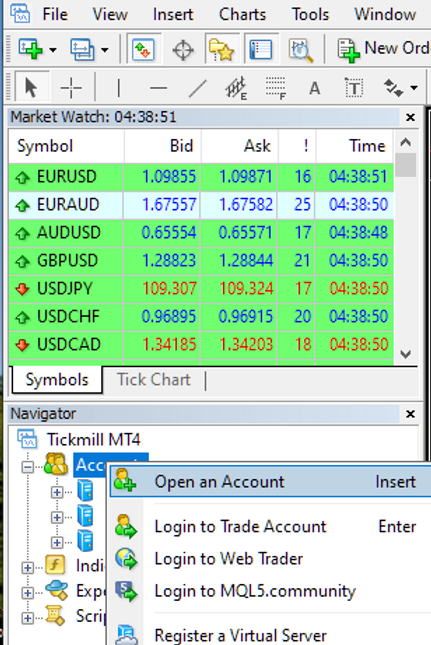Select the EURAUD symbol row

point(201,205)
